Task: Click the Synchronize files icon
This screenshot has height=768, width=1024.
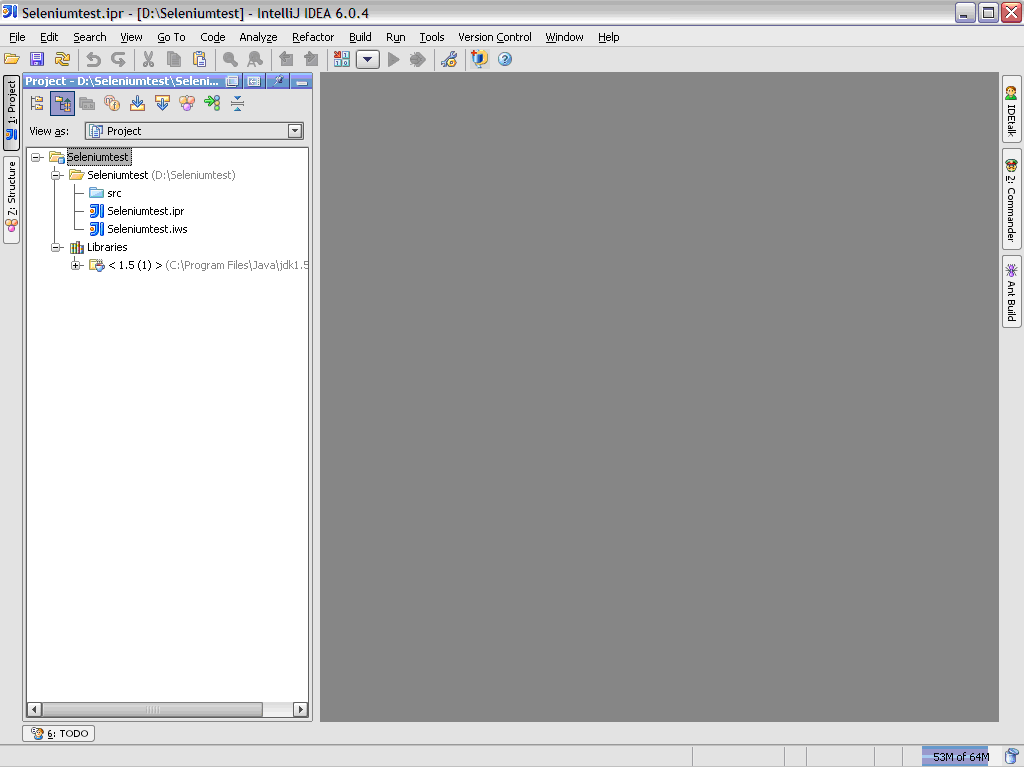Action: point(62,59)
